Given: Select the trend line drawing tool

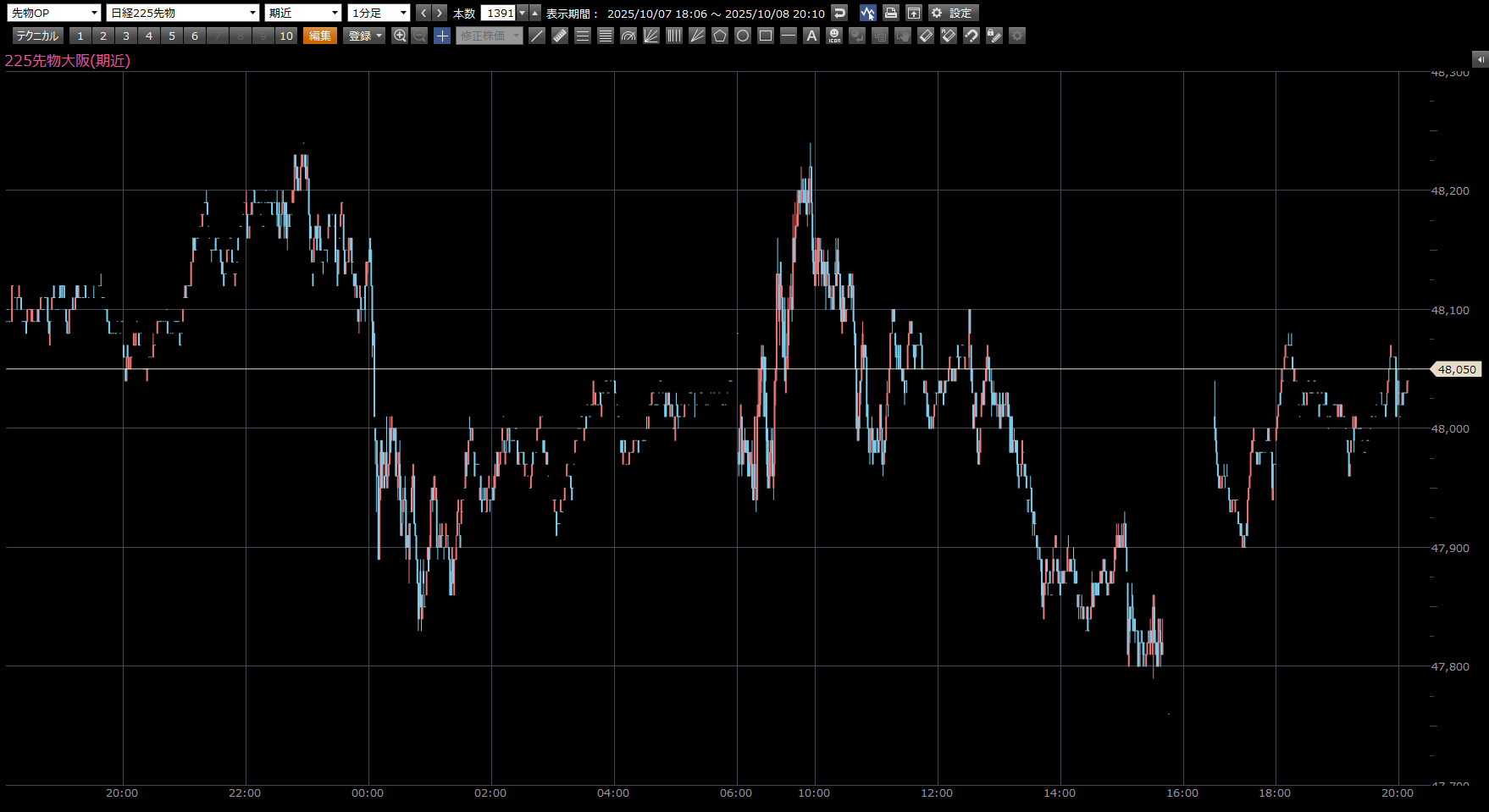Looking at the screenshot, I should [537, 36].
